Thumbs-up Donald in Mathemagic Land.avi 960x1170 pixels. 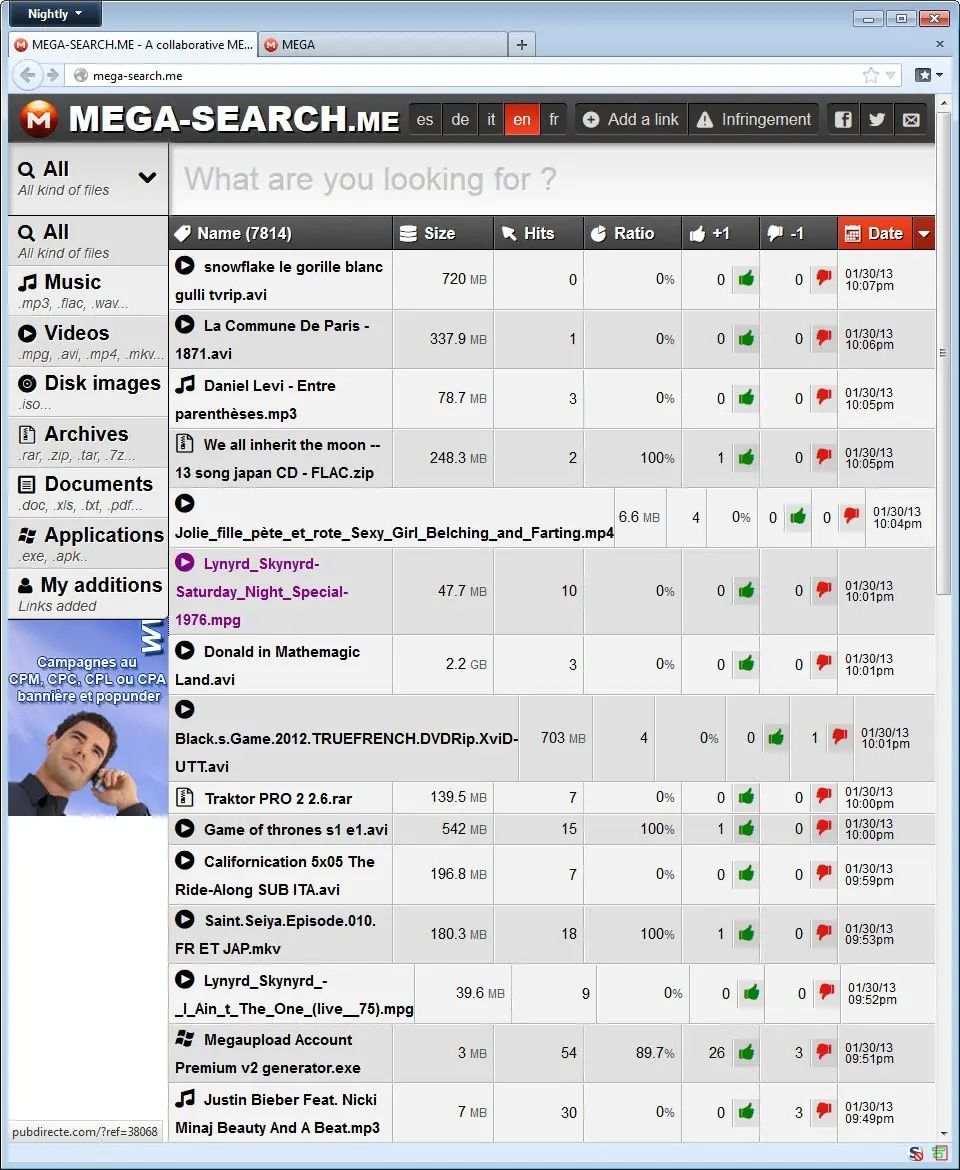[746, 663]
